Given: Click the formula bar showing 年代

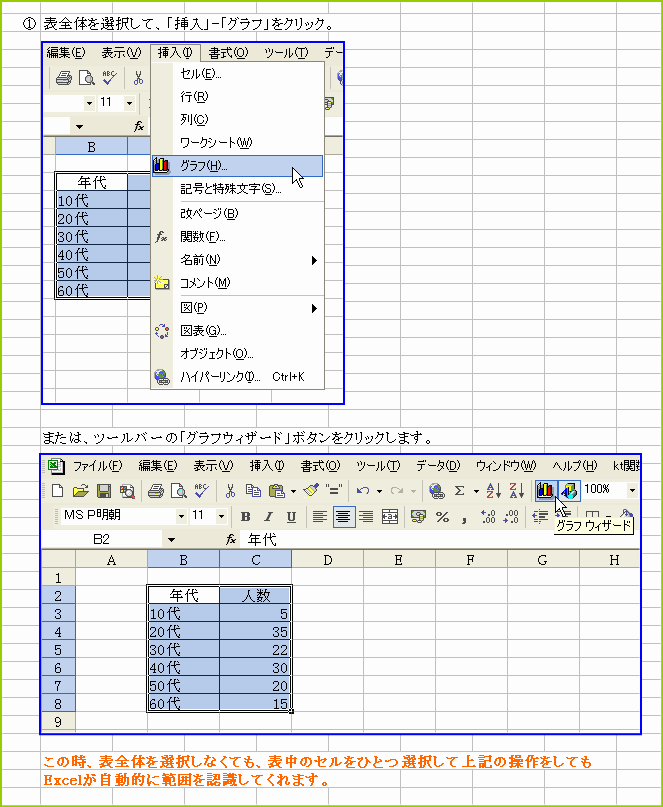Looking at the screenshot, I should pos(440,539).
